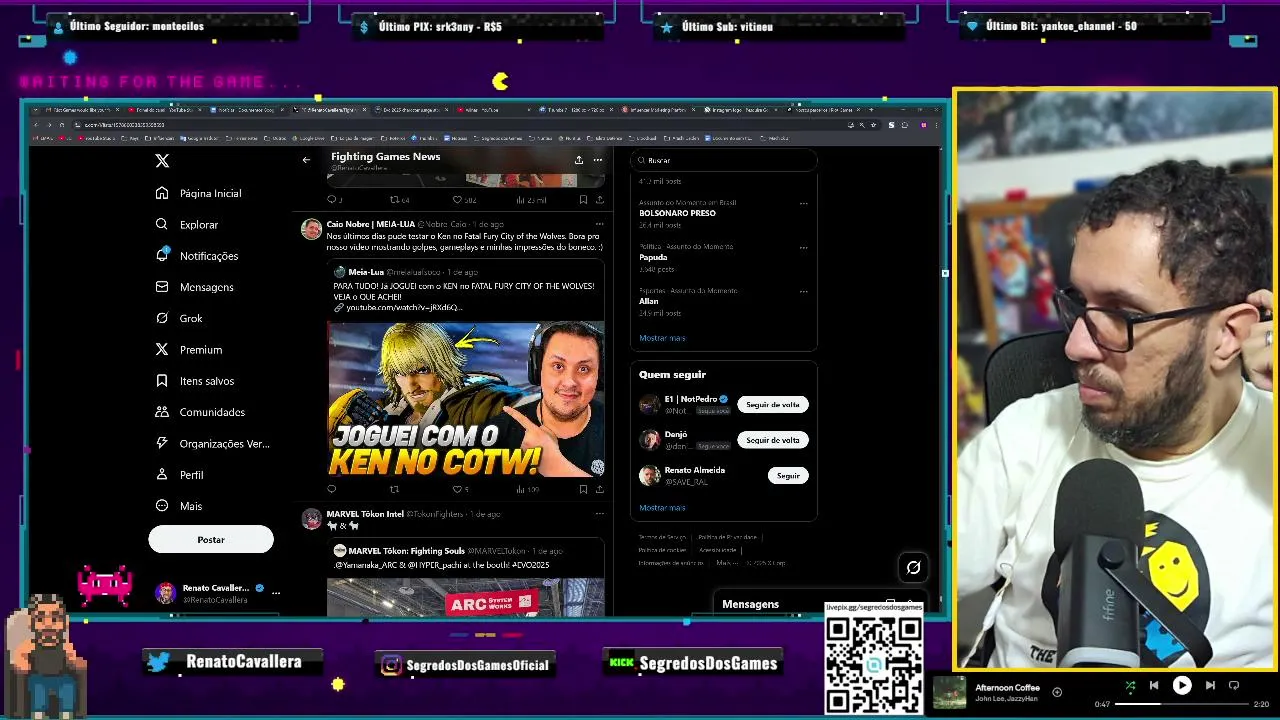Image resolution: width=1280 pixels, height=720 pixels.
Task: Open options for Papuda trend
Action: [x=803, y=247]
